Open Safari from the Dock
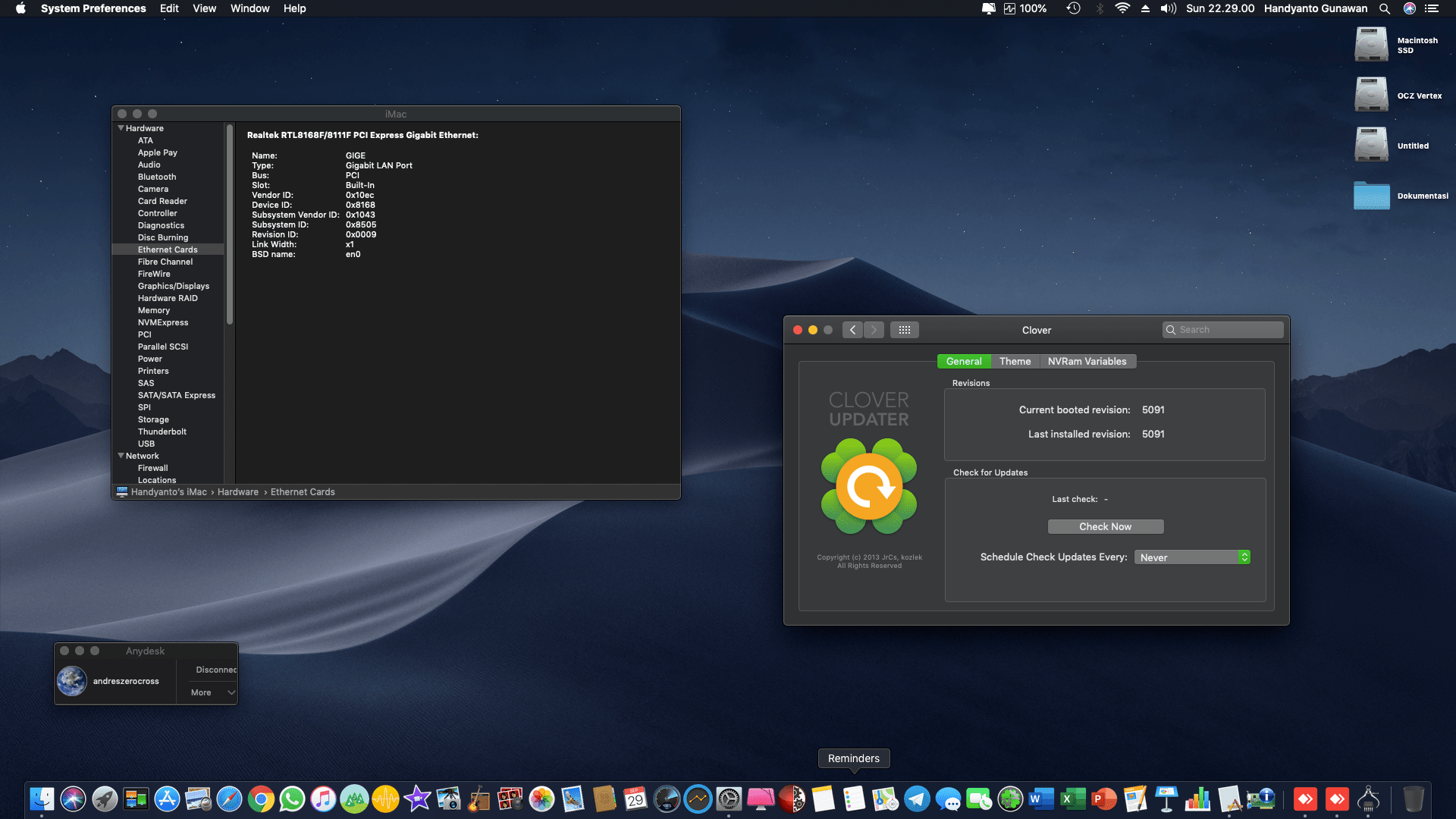 [229, 799]
